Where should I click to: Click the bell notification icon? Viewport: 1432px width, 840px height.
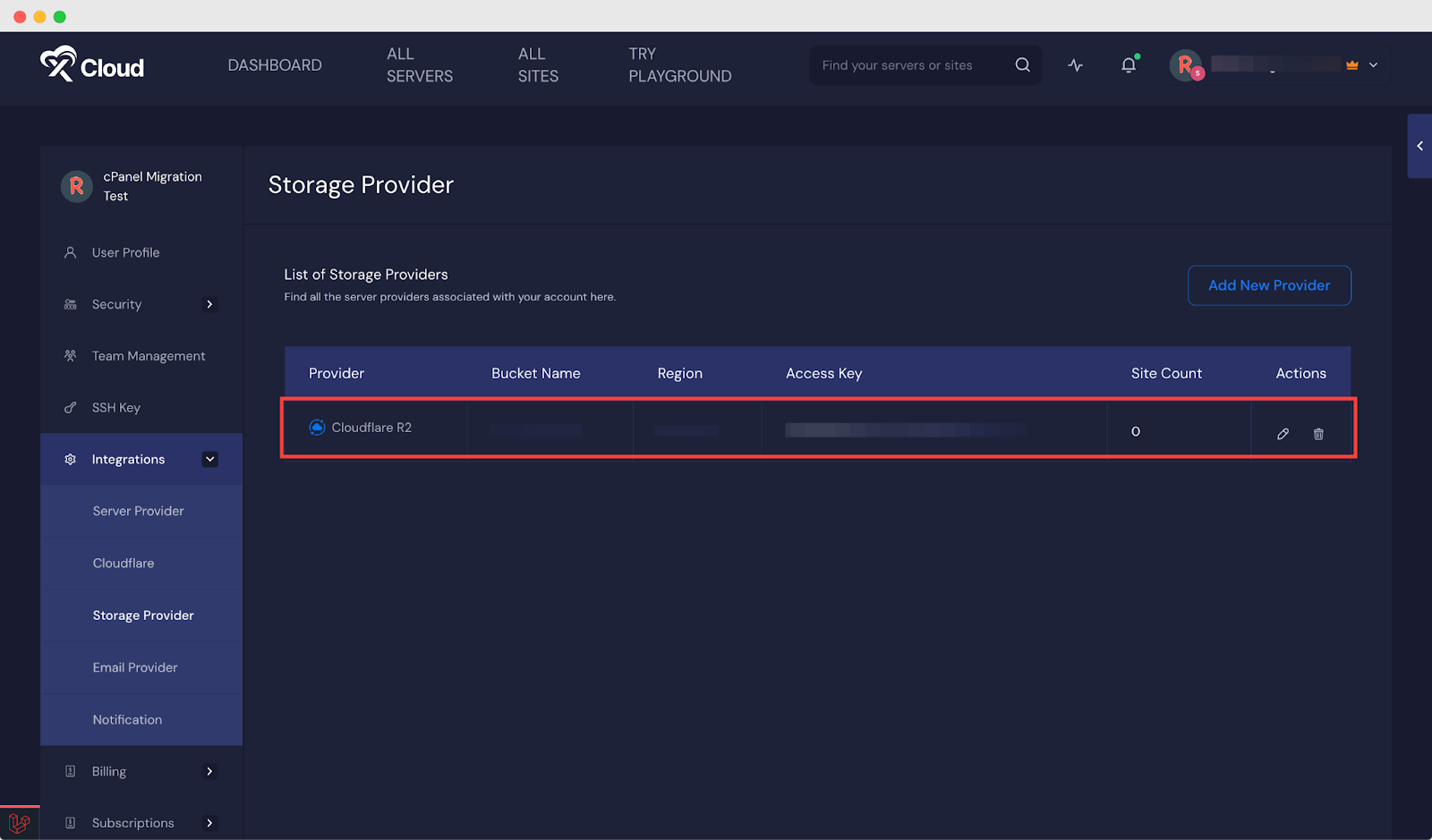click(1129, 64)
